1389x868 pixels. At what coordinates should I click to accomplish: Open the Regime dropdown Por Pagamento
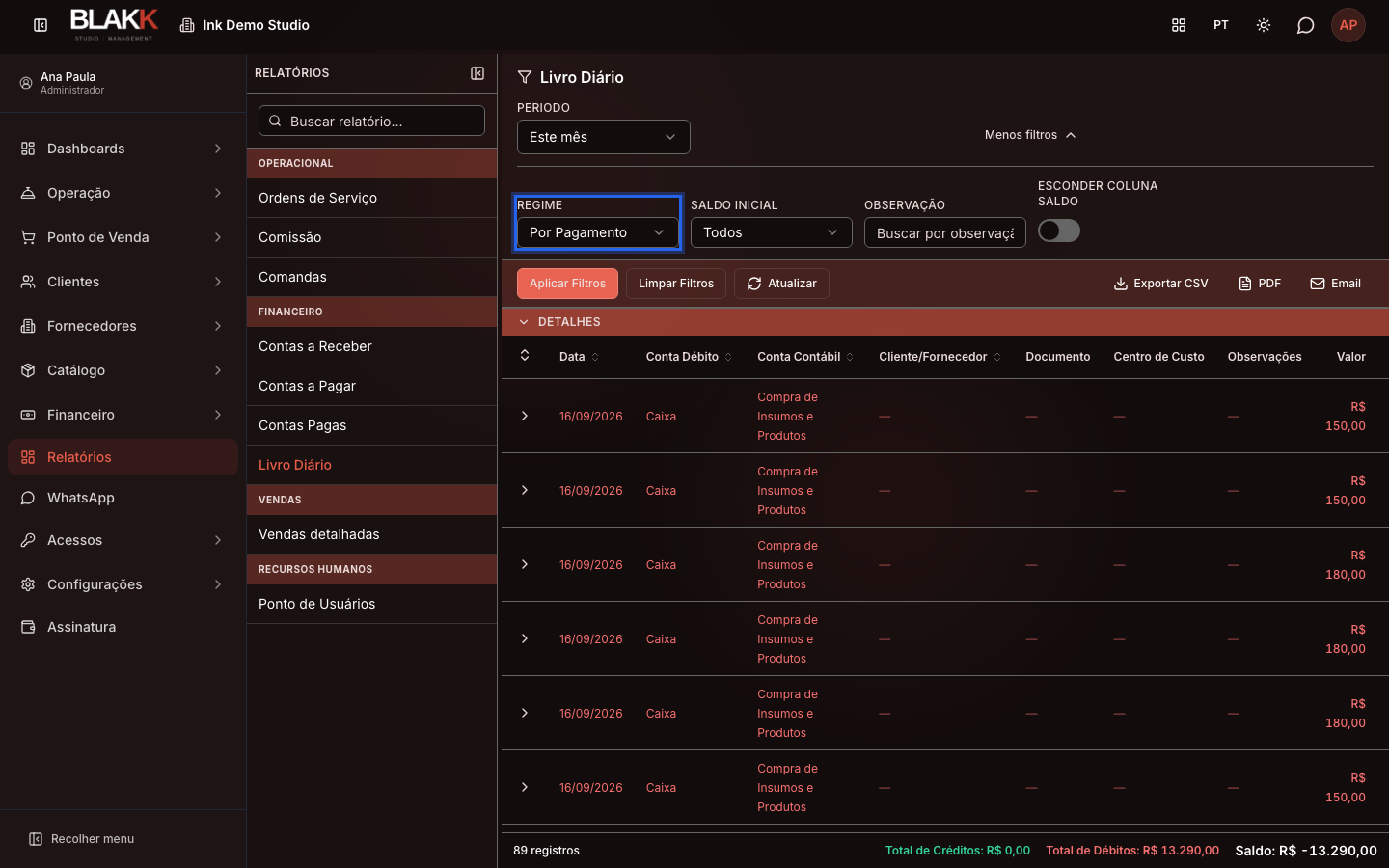(598, 232)
